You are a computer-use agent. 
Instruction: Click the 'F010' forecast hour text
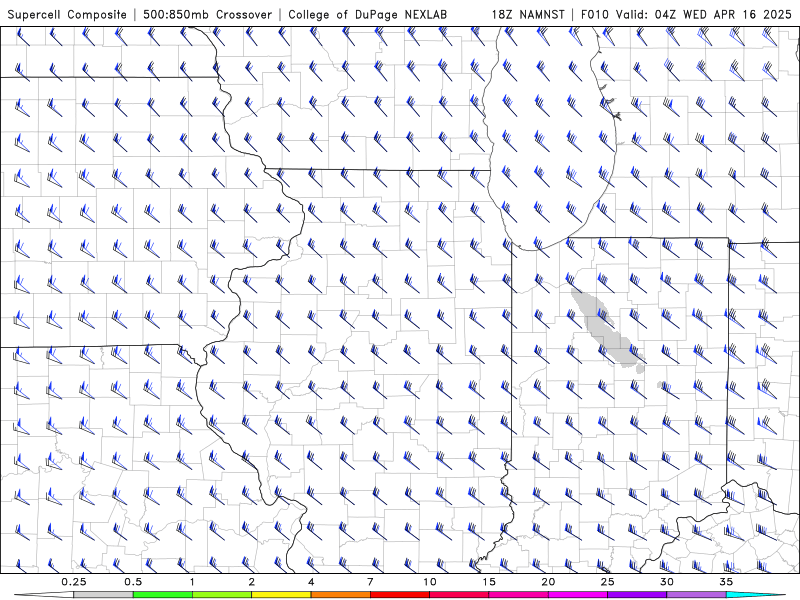(594, 14)
